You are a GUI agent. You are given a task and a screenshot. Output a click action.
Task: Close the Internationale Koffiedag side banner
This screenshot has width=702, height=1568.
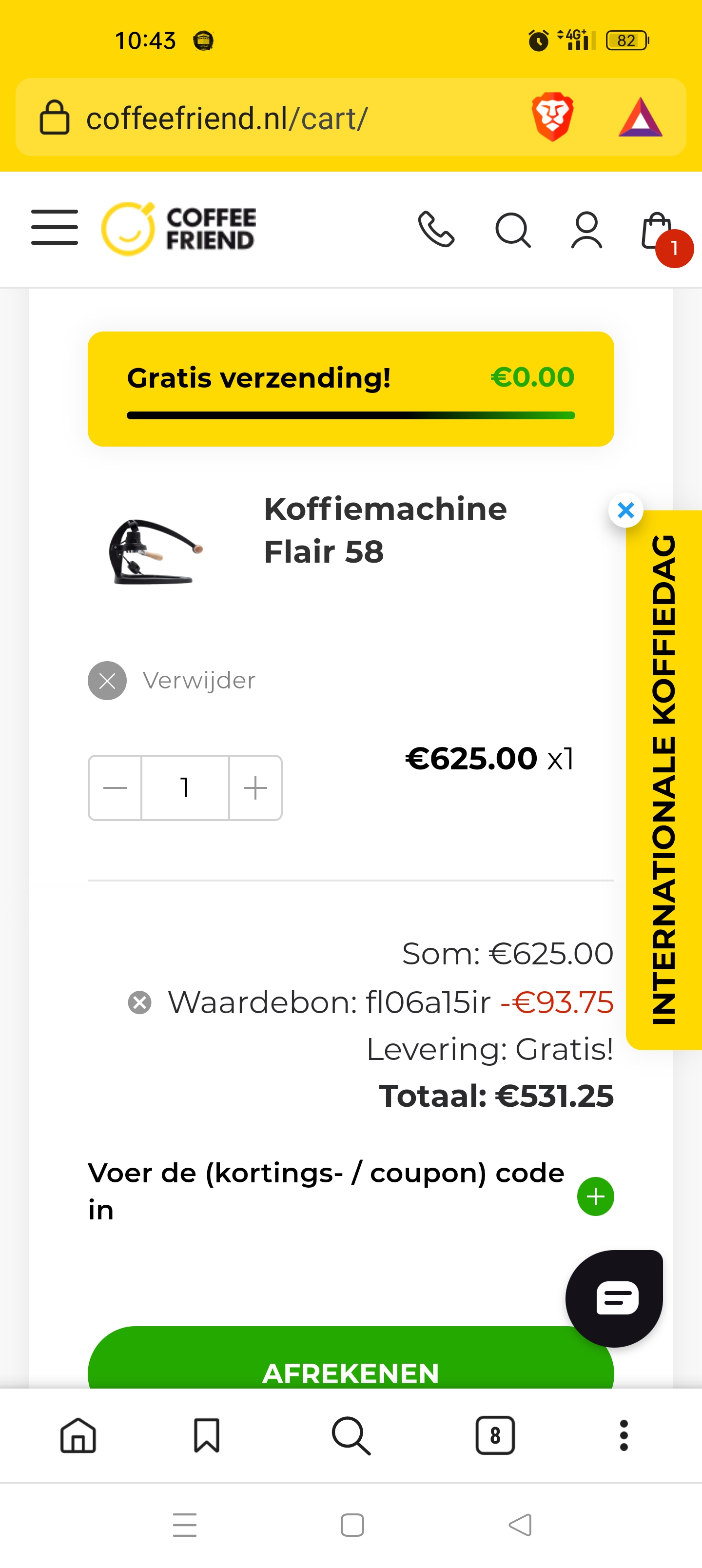point(625,510)
